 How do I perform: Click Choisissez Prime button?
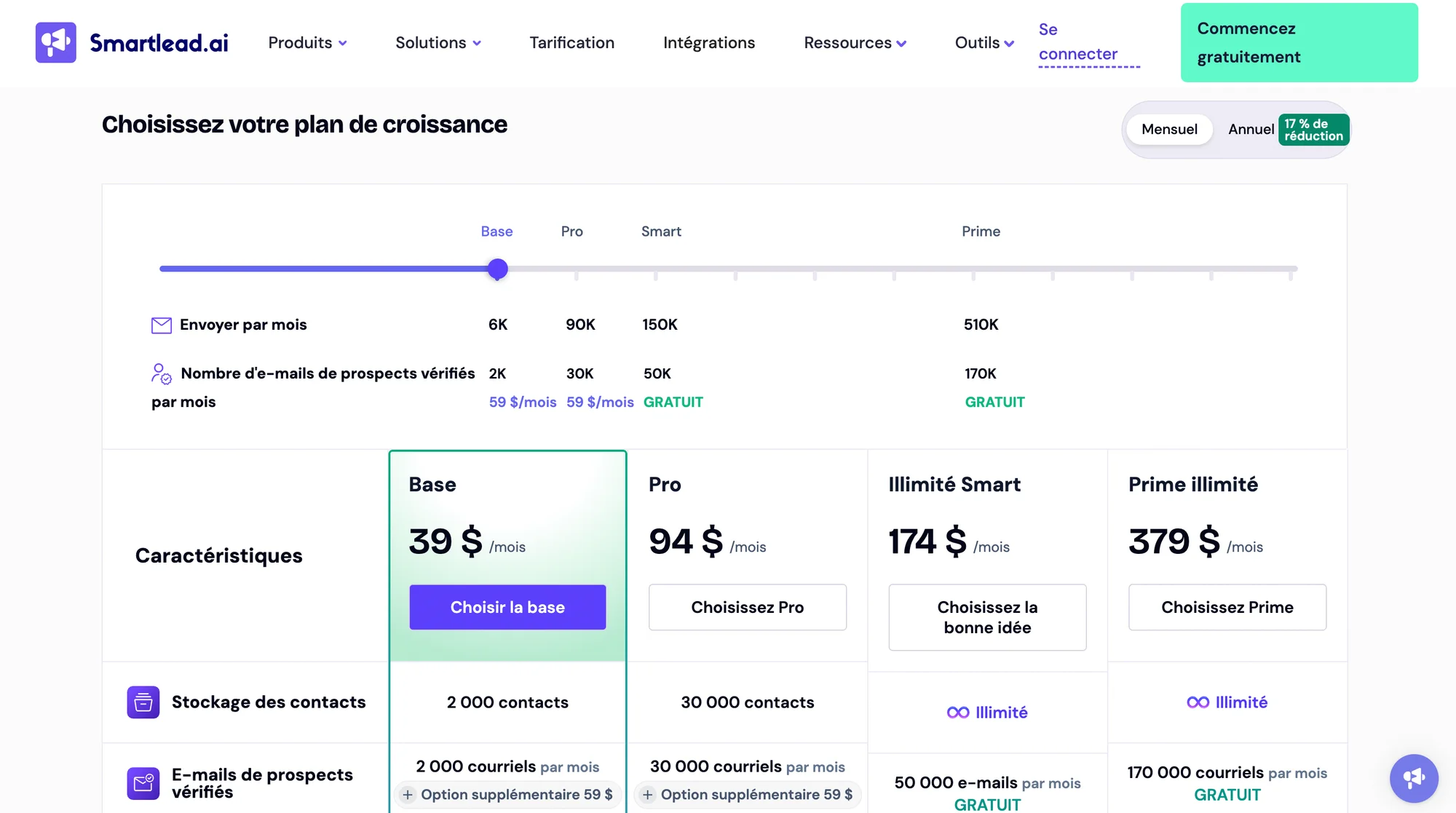pos(1227,607)
